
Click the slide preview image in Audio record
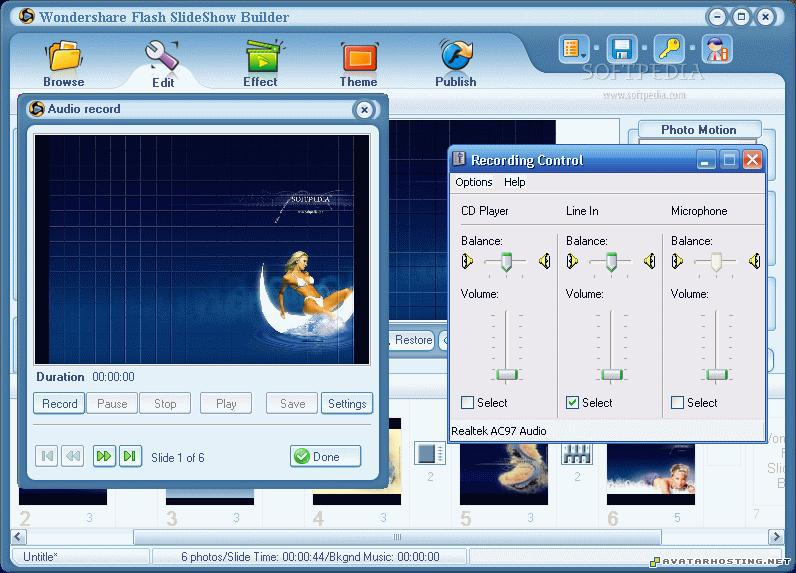(202, 249)
